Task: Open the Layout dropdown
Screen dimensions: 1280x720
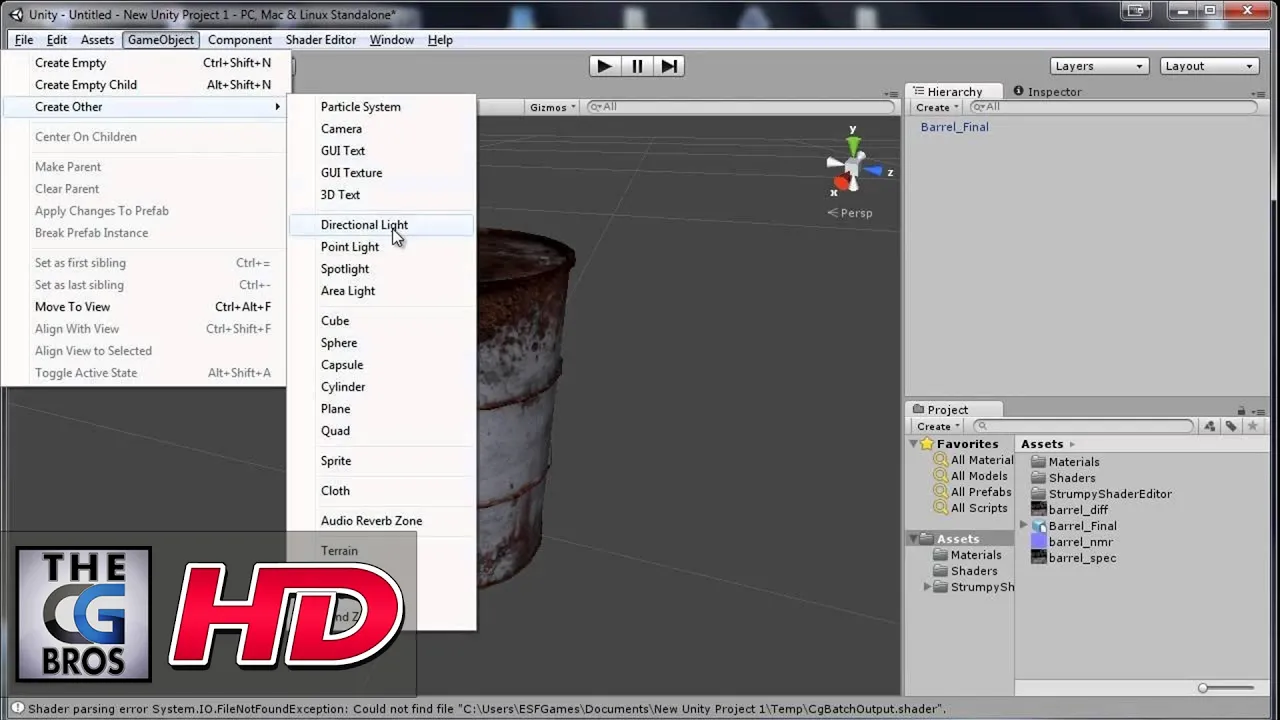Action: pos(1209,66)
